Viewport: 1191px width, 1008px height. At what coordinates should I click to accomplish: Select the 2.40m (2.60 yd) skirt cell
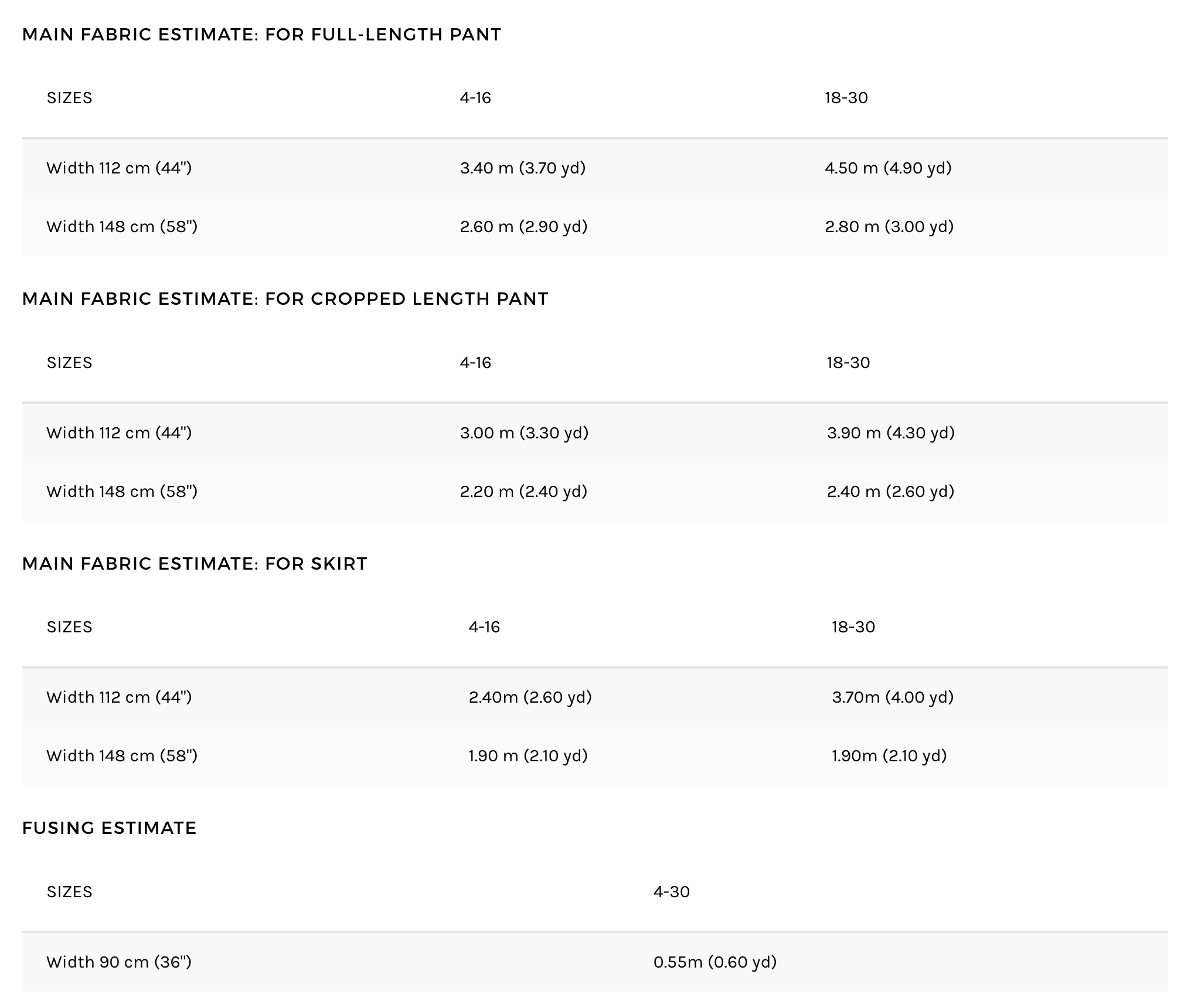tap(530, 697)
